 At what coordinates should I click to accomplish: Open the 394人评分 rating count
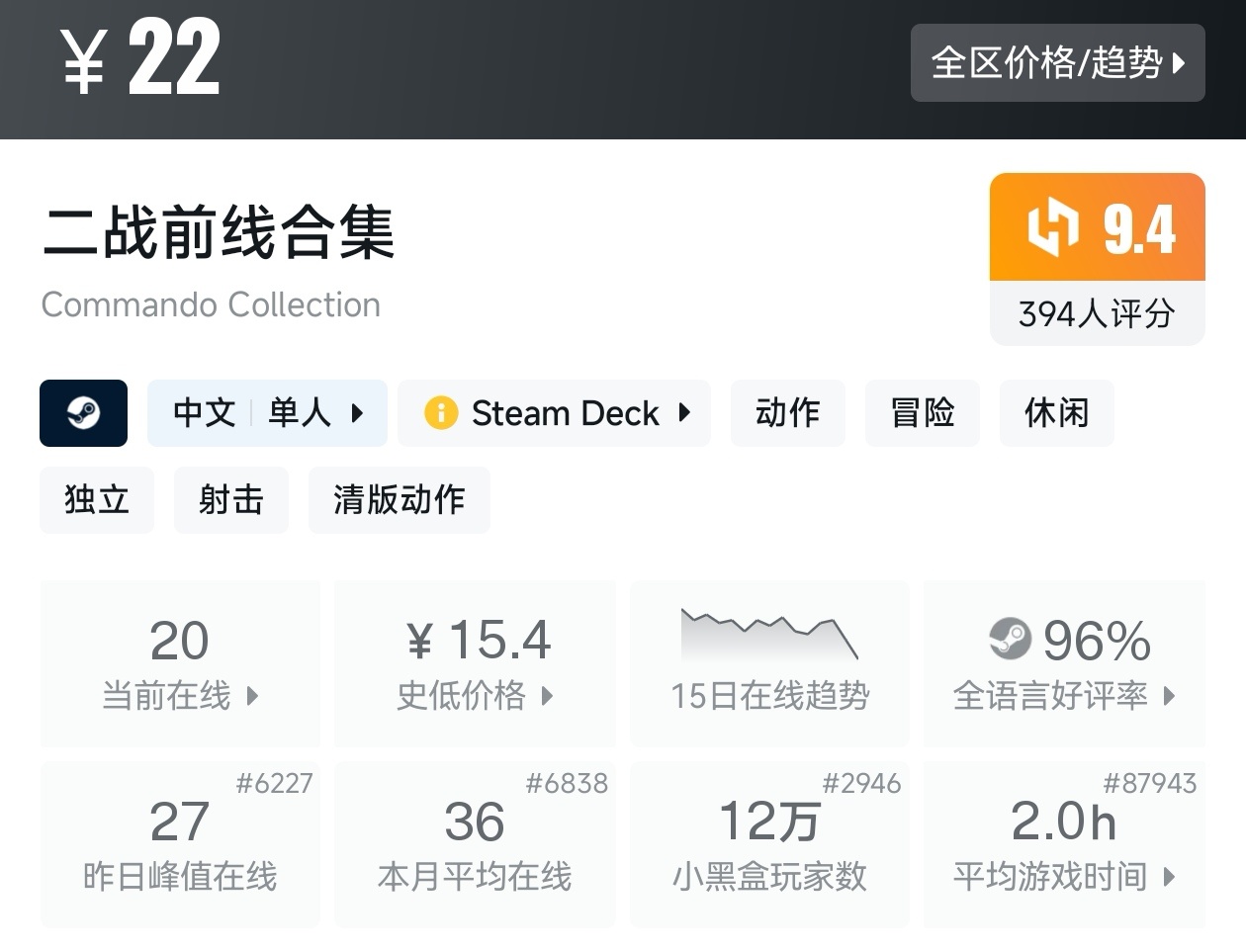1097,314
